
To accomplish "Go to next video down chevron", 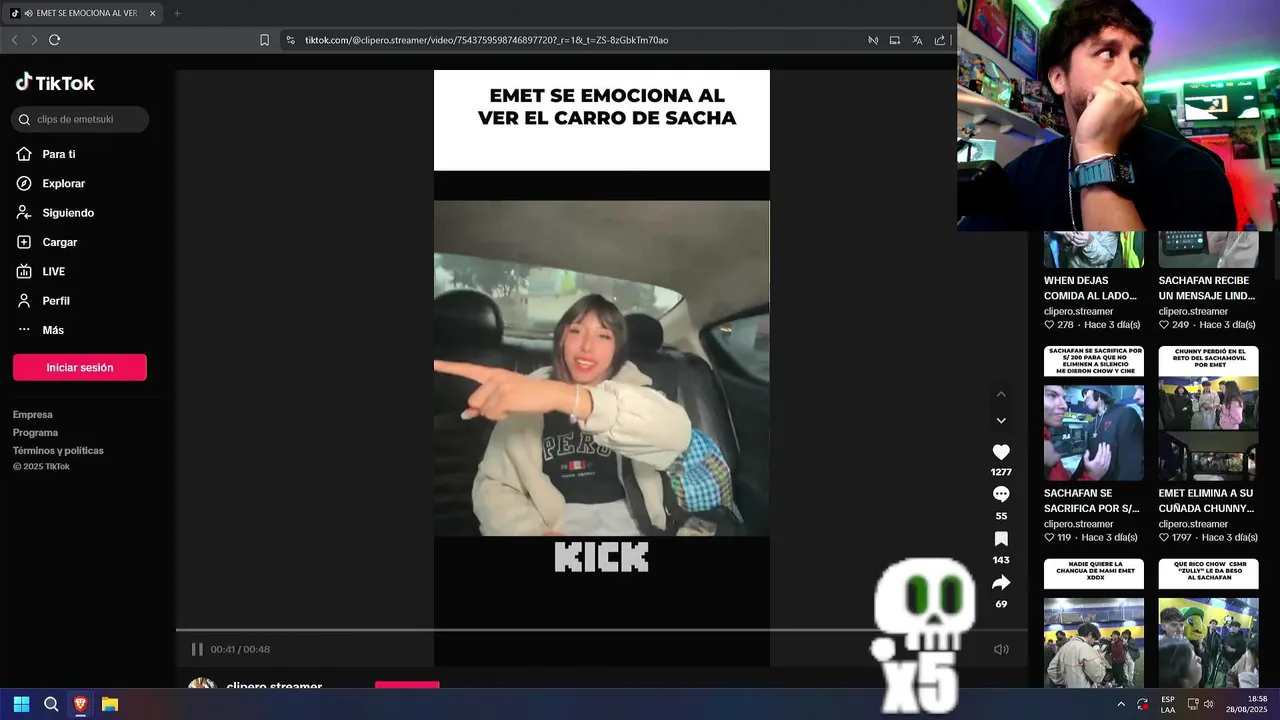I will [1001, 421].
